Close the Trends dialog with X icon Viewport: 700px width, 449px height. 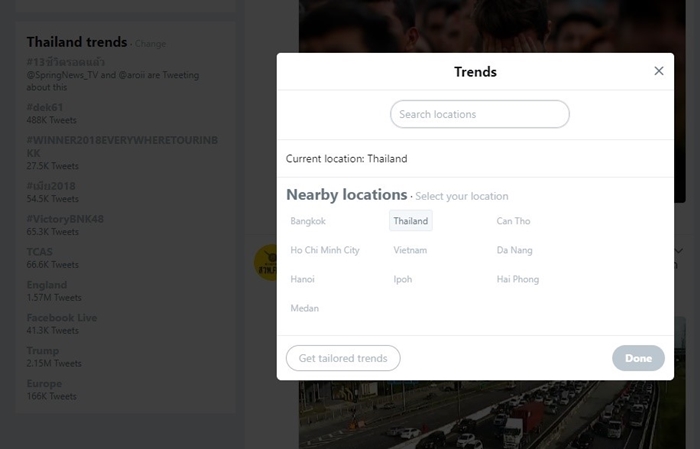(658, 71)
